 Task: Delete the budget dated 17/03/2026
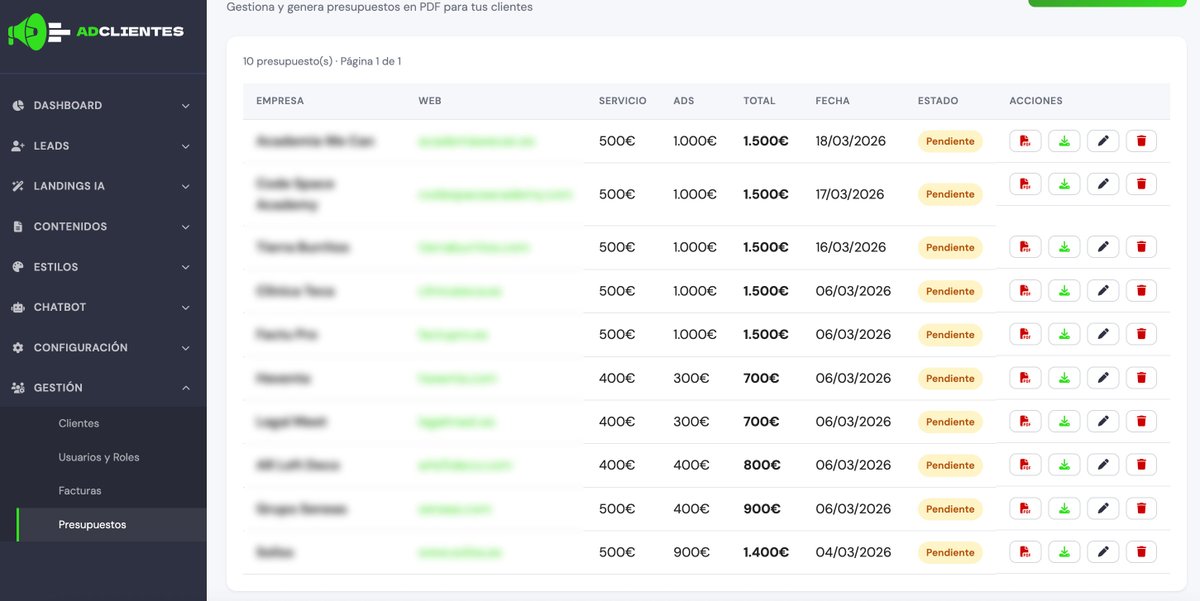[1141, 184]
